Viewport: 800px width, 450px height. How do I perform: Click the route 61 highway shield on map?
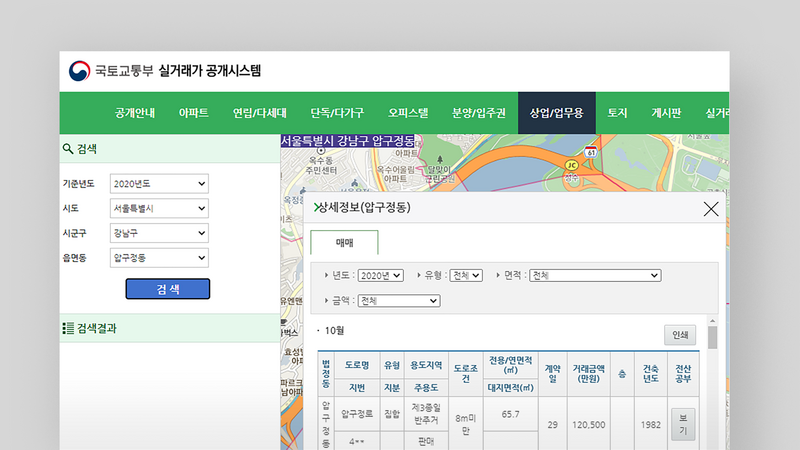point(591,150)
